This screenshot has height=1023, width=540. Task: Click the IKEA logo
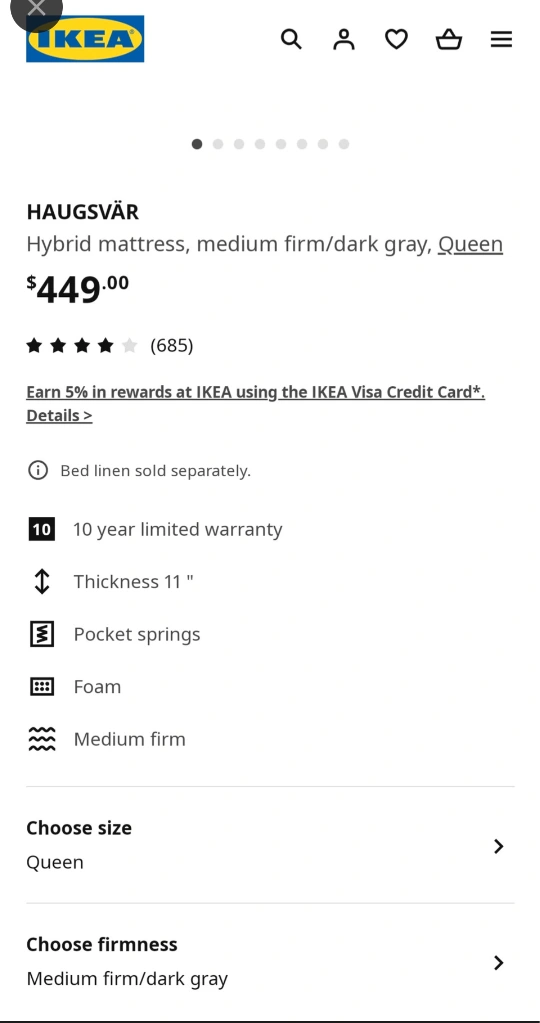(x=85, y=39)
